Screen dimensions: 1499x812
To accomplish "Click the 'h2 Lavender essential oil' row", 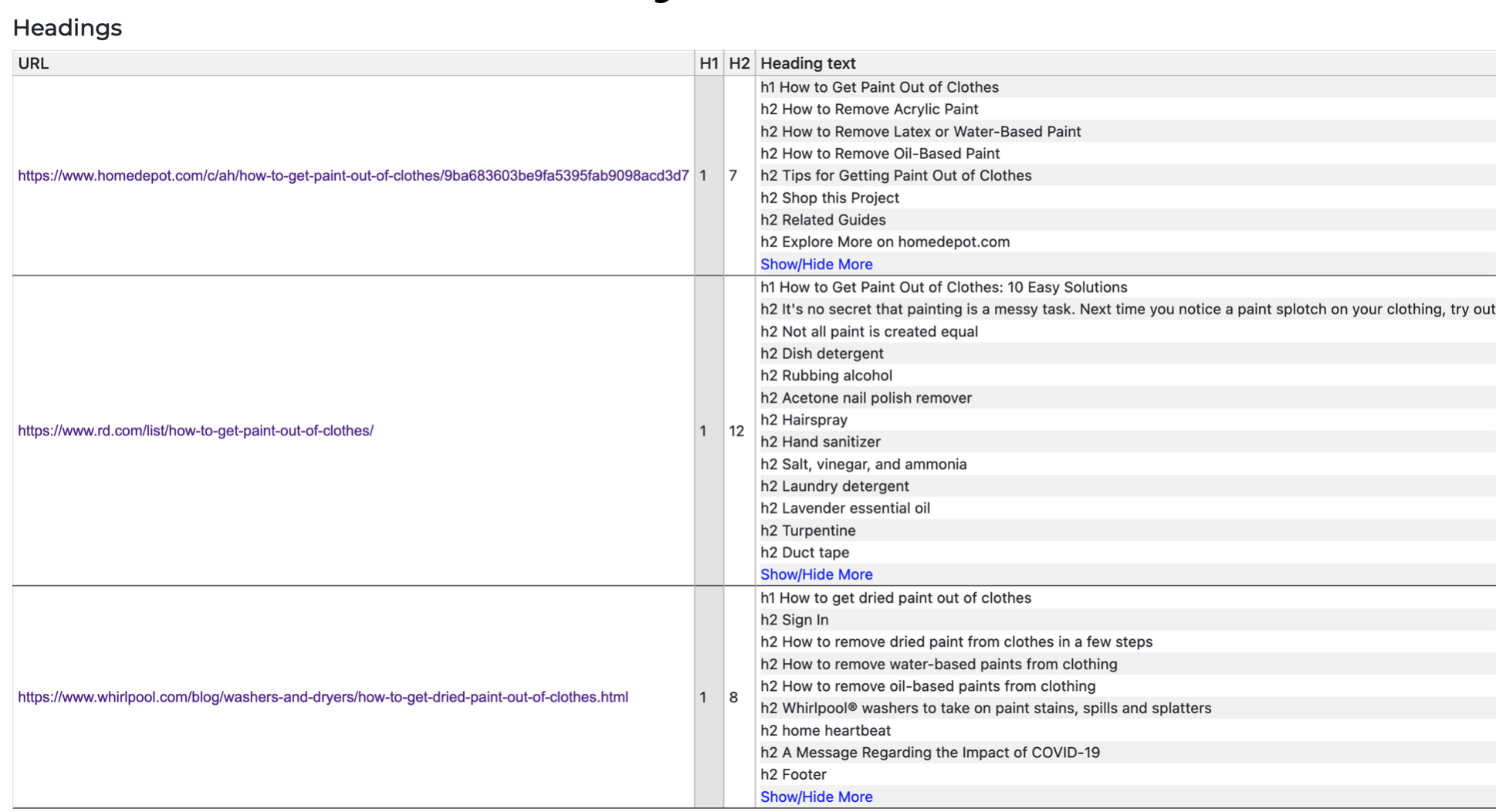I will tap(844, 508).
